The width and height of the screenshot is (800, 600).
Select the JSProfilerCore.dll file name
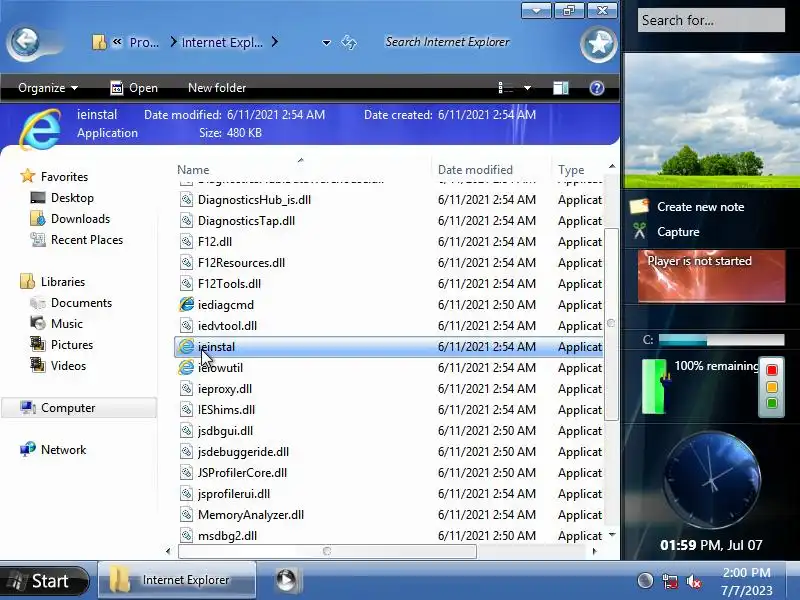pyautogui.click(x=242, y=472)
